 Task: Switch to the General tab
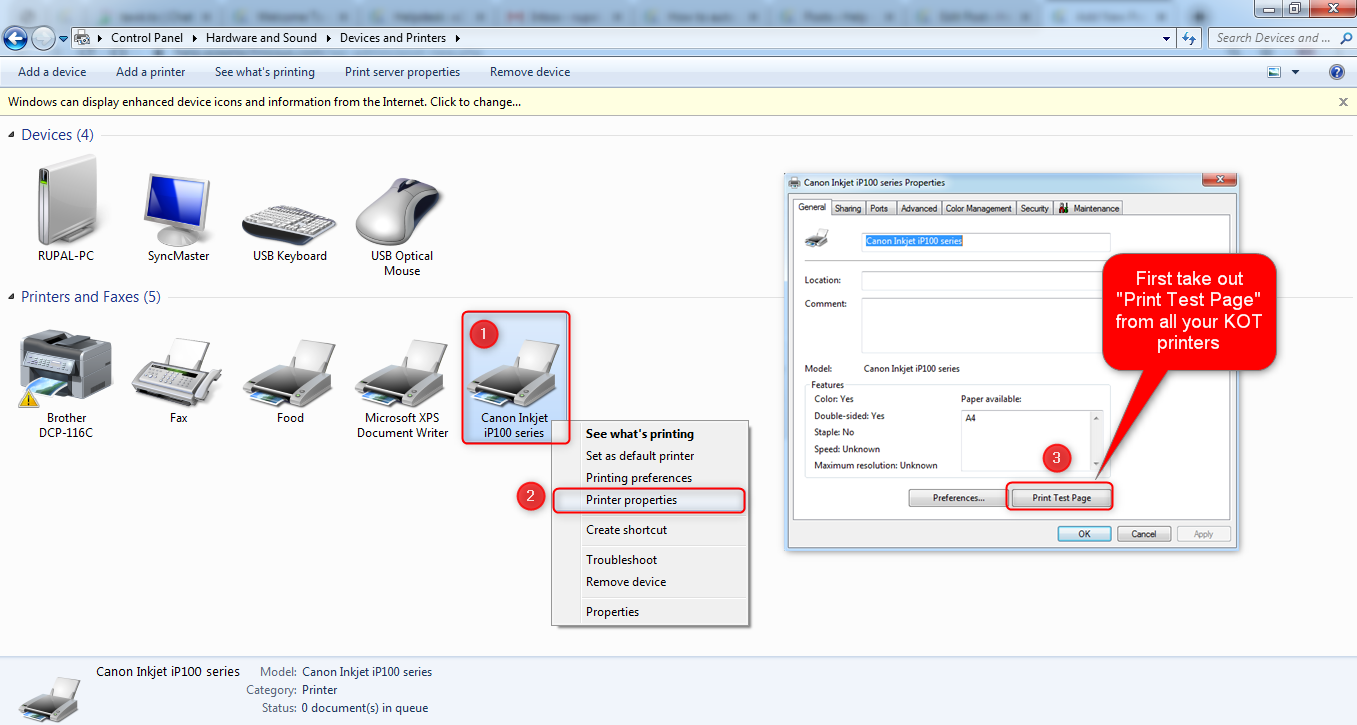pos(812,207)
